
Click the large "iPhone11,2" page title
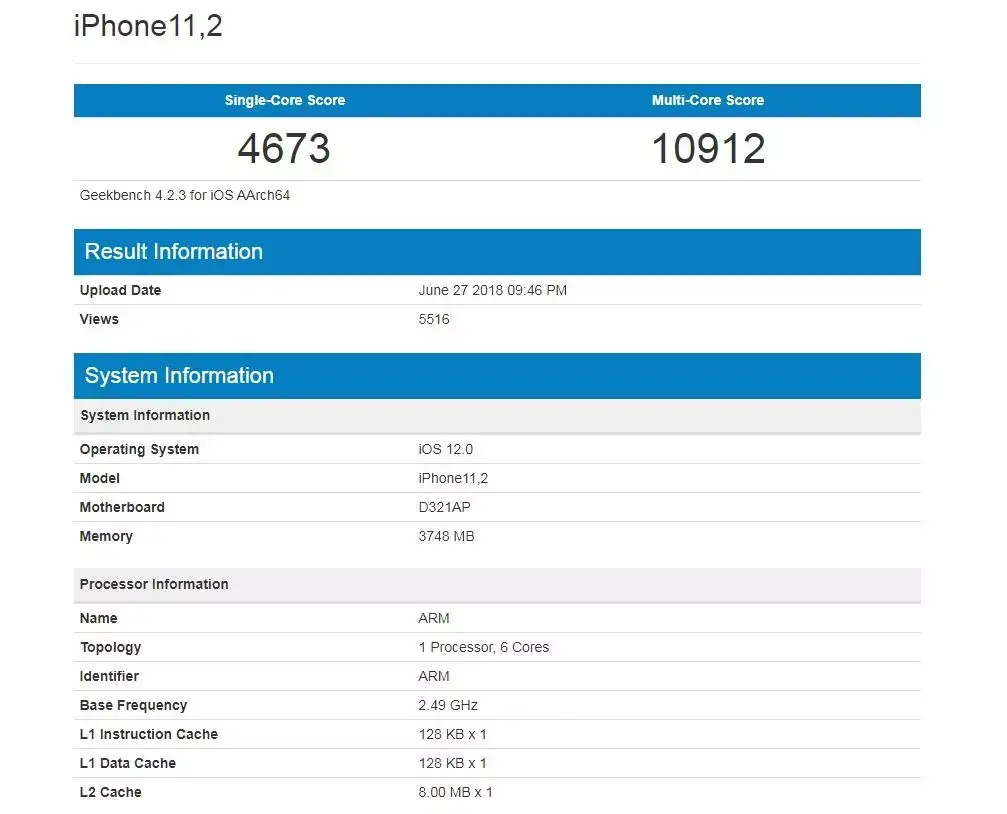(x=148, y=26)
